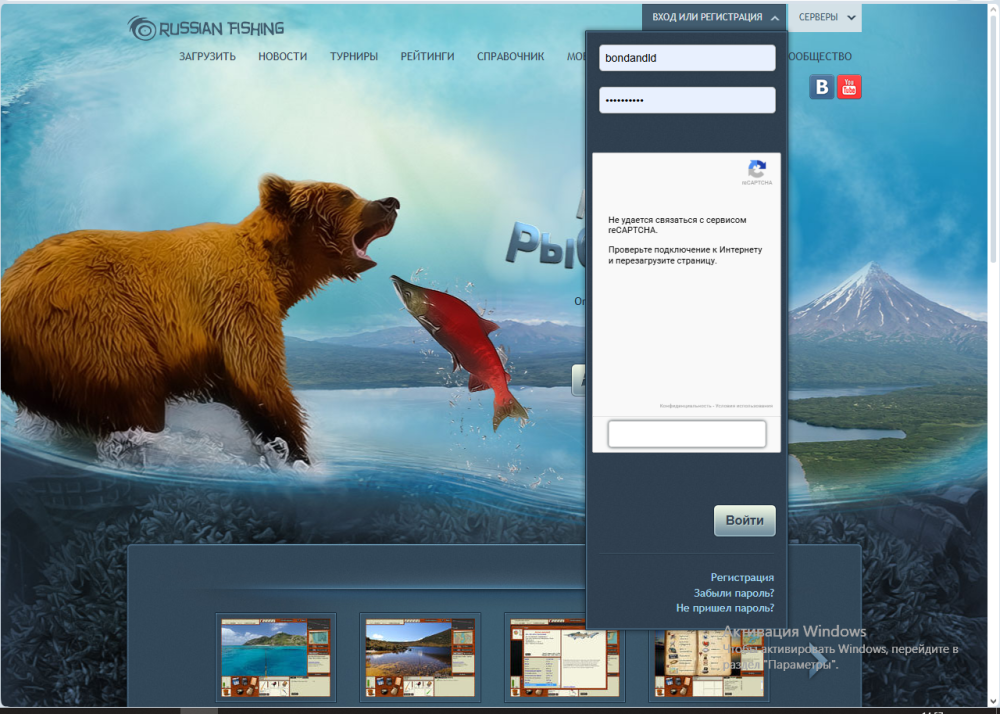
Task: Click the Не пришел пароль? link
Action: [725, 607]
